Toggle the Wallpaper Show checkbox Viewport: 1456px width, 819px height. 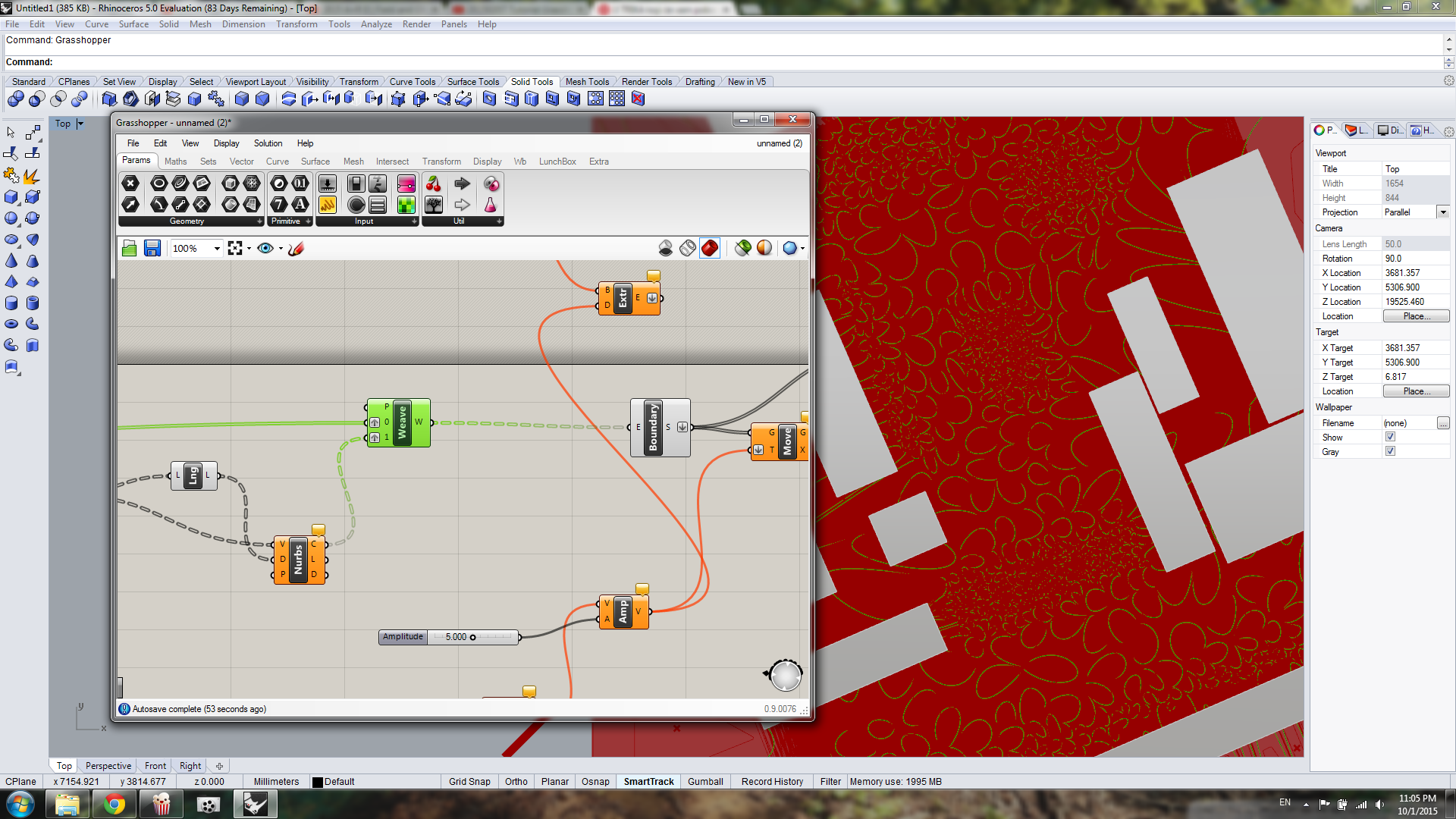pyautogui.click(x=1390, y=437)
